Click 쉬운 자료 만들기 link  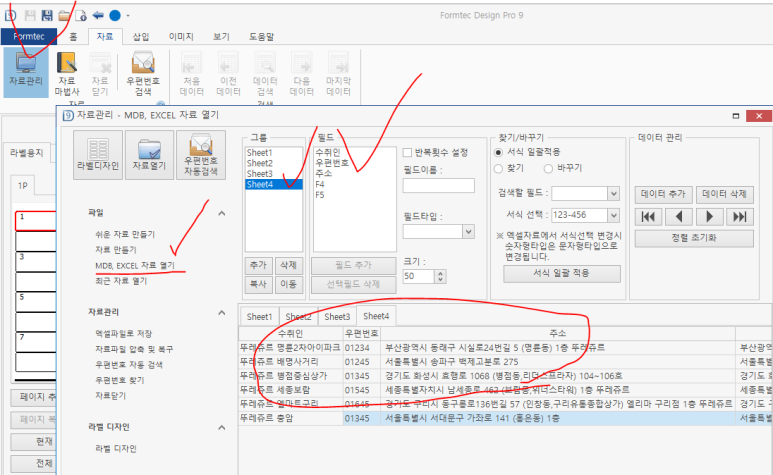tap(125, 235)
